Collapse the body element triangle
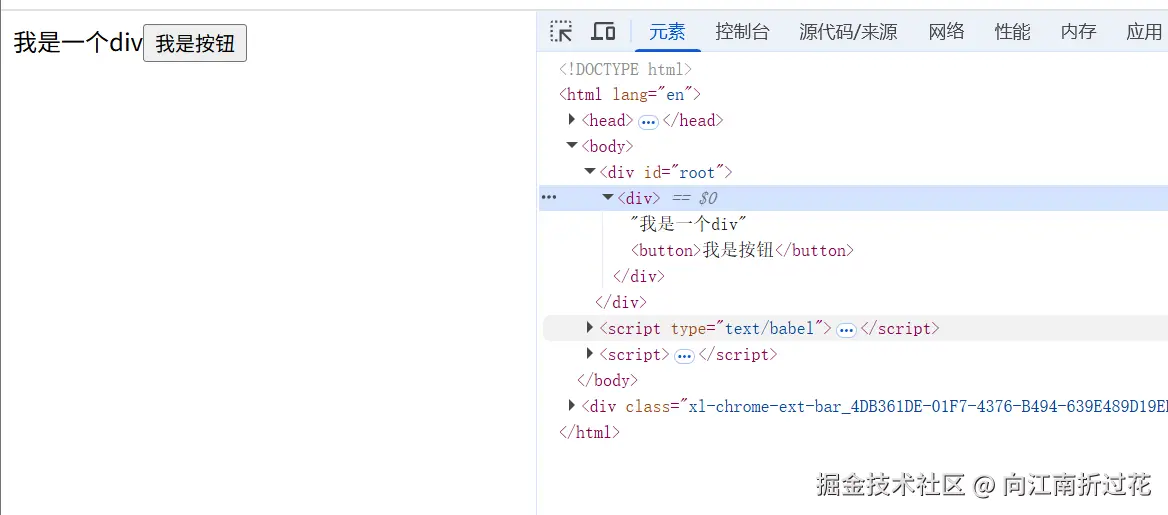1168x515 pixels. 572,145
